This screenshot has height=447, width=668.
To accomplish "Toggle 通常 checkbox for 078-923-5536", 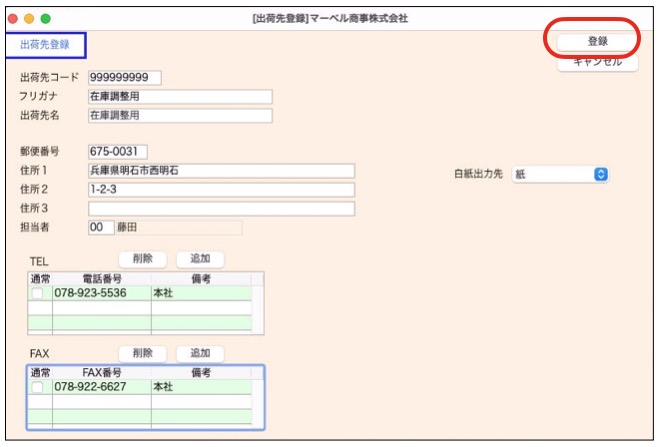I will [38, 294].
